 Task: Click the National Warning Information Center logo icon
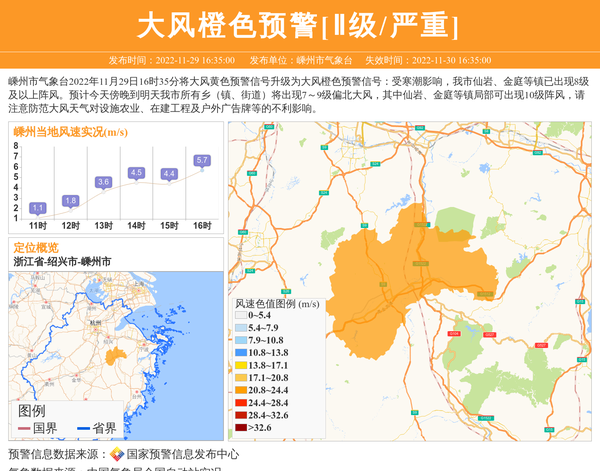[117, 453]
